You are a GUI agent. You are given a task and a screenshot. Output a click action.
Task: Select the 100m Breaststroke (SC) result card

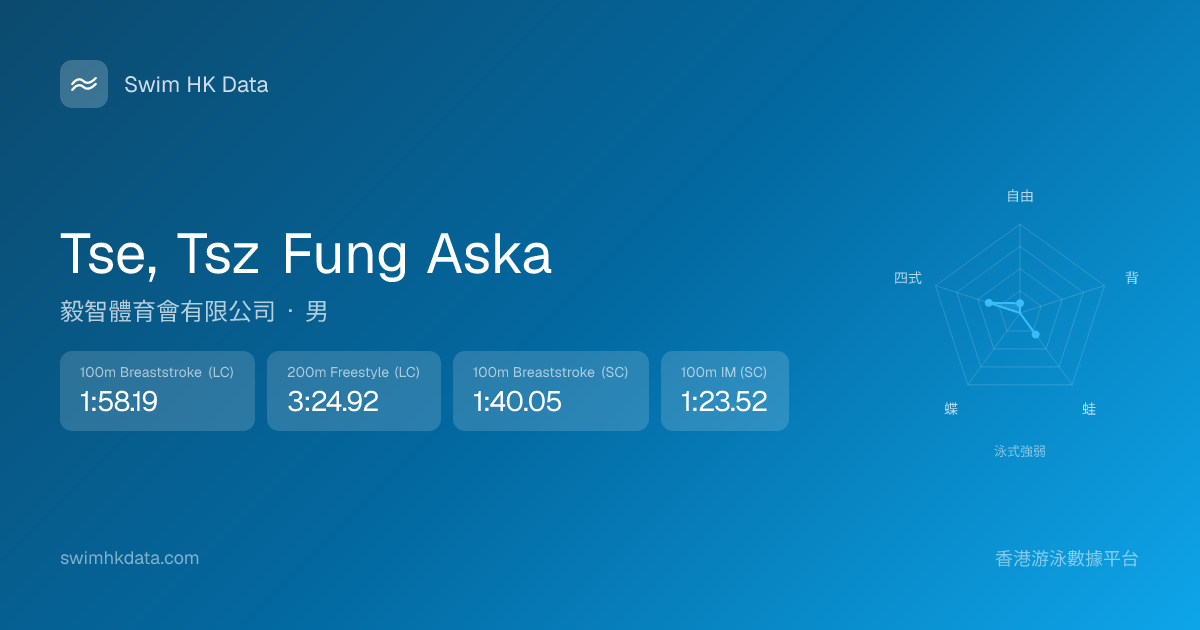click(550, 391)
